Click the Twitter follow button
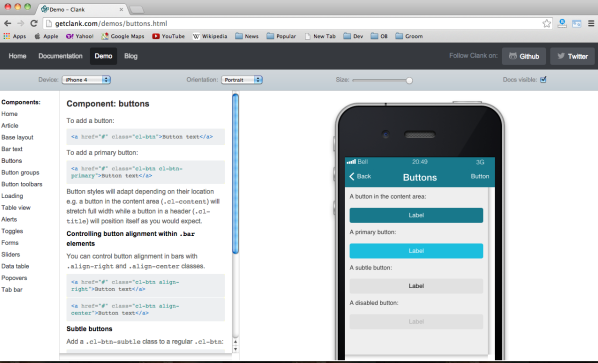Screen dimensions: 598x363 (572, 56)
